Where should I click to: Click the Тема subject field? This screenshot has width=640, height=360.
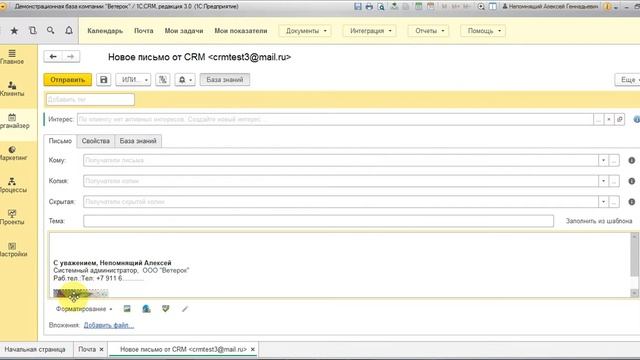pyautogui.click(x=318, y=221)
